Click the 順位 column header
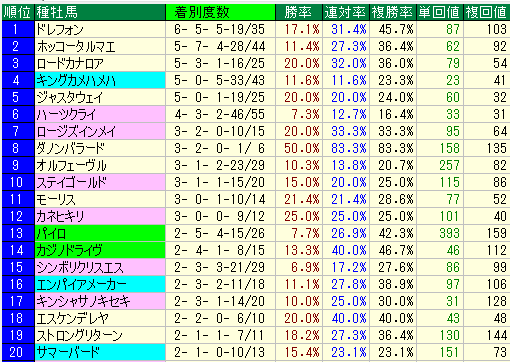The height and width of the screenshot is (362, 510). point(18,12)
